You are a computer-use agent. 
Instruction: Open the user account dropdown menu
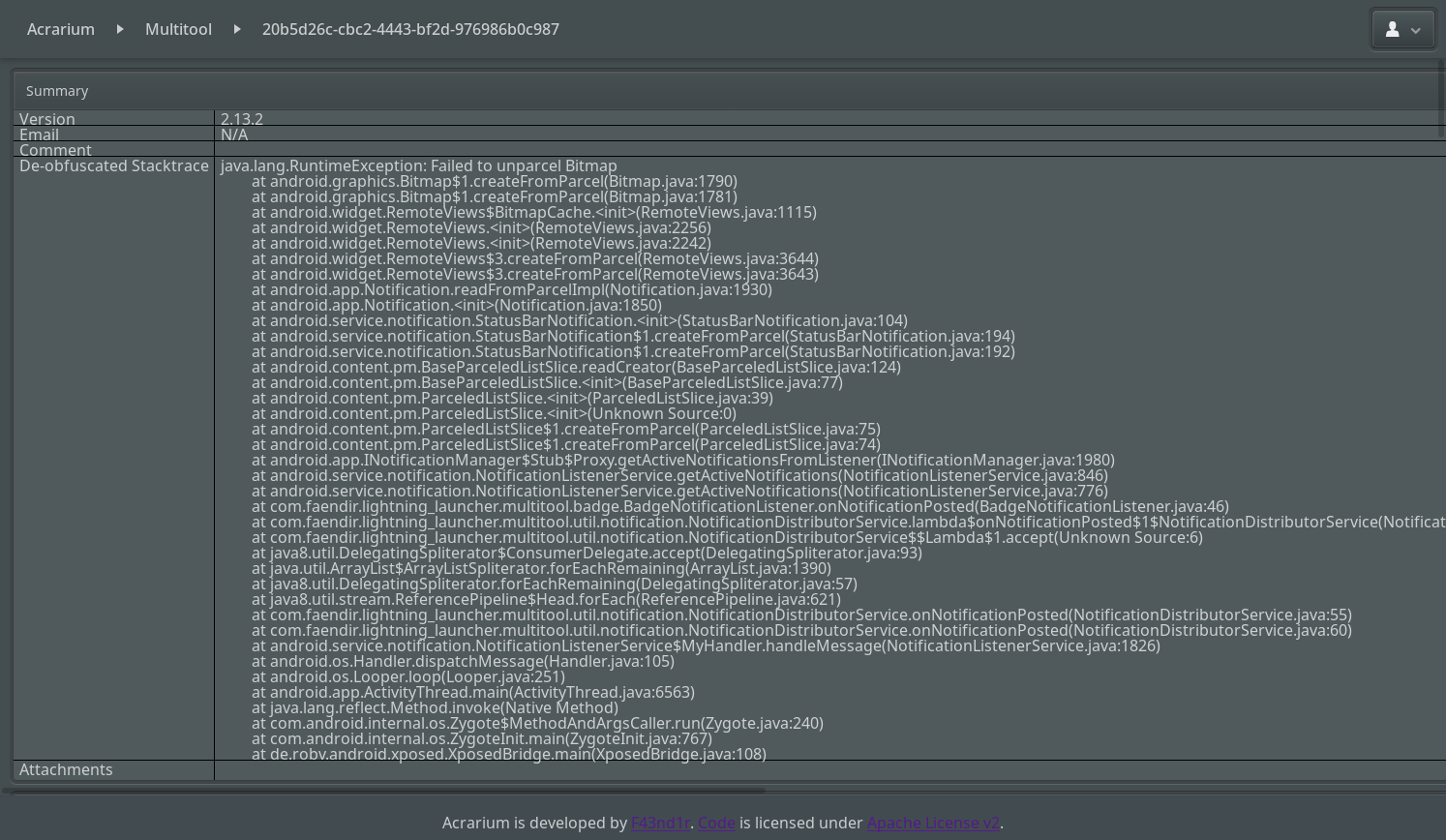click(x=1402, y=29)
